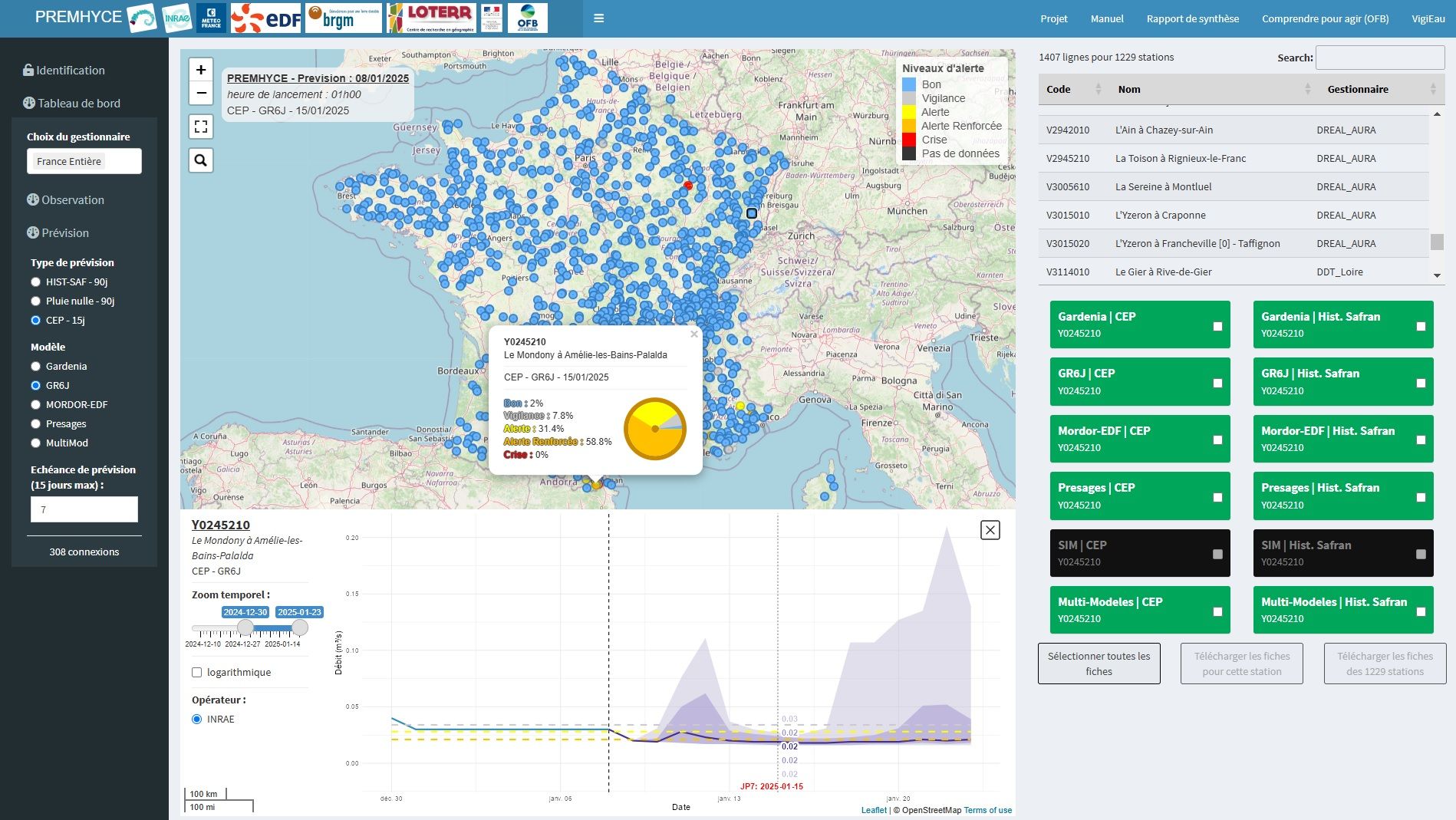
Task: Select row V3114010 Le Gier à Rive-de-Gier
Action: click(x=1234, y=272)
